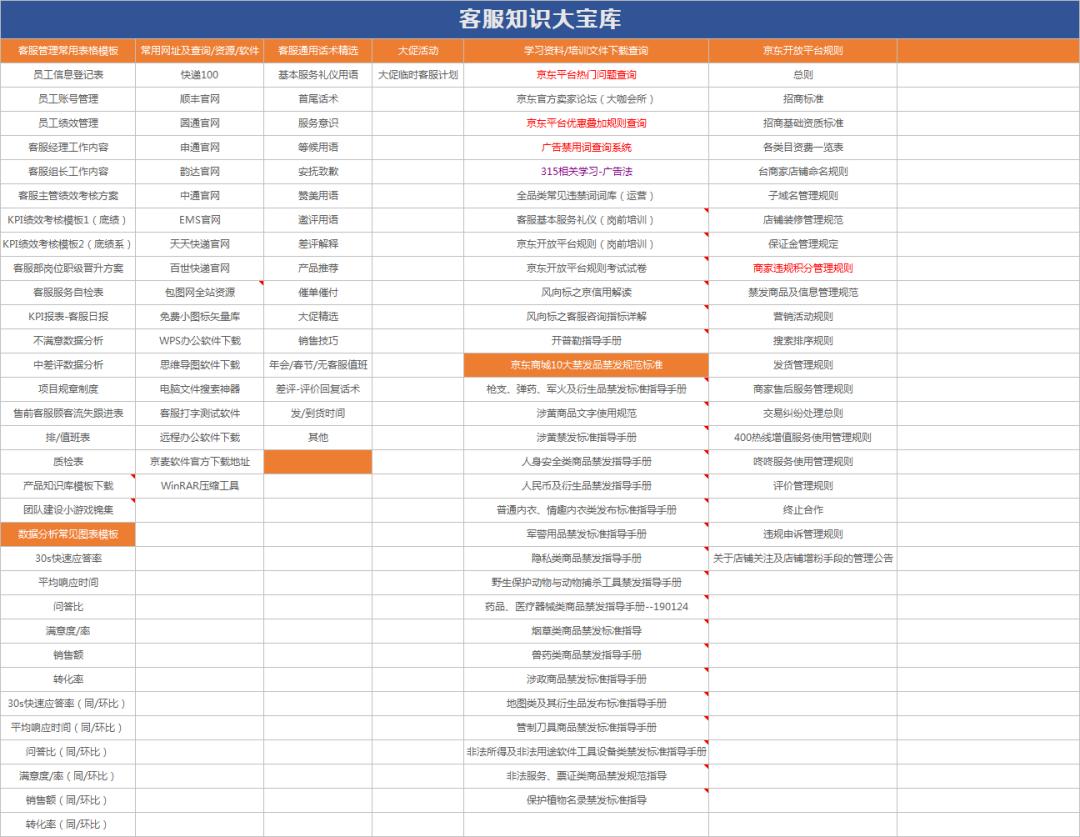Open 京东开放平台规则考试试卷

coord(585,268)
